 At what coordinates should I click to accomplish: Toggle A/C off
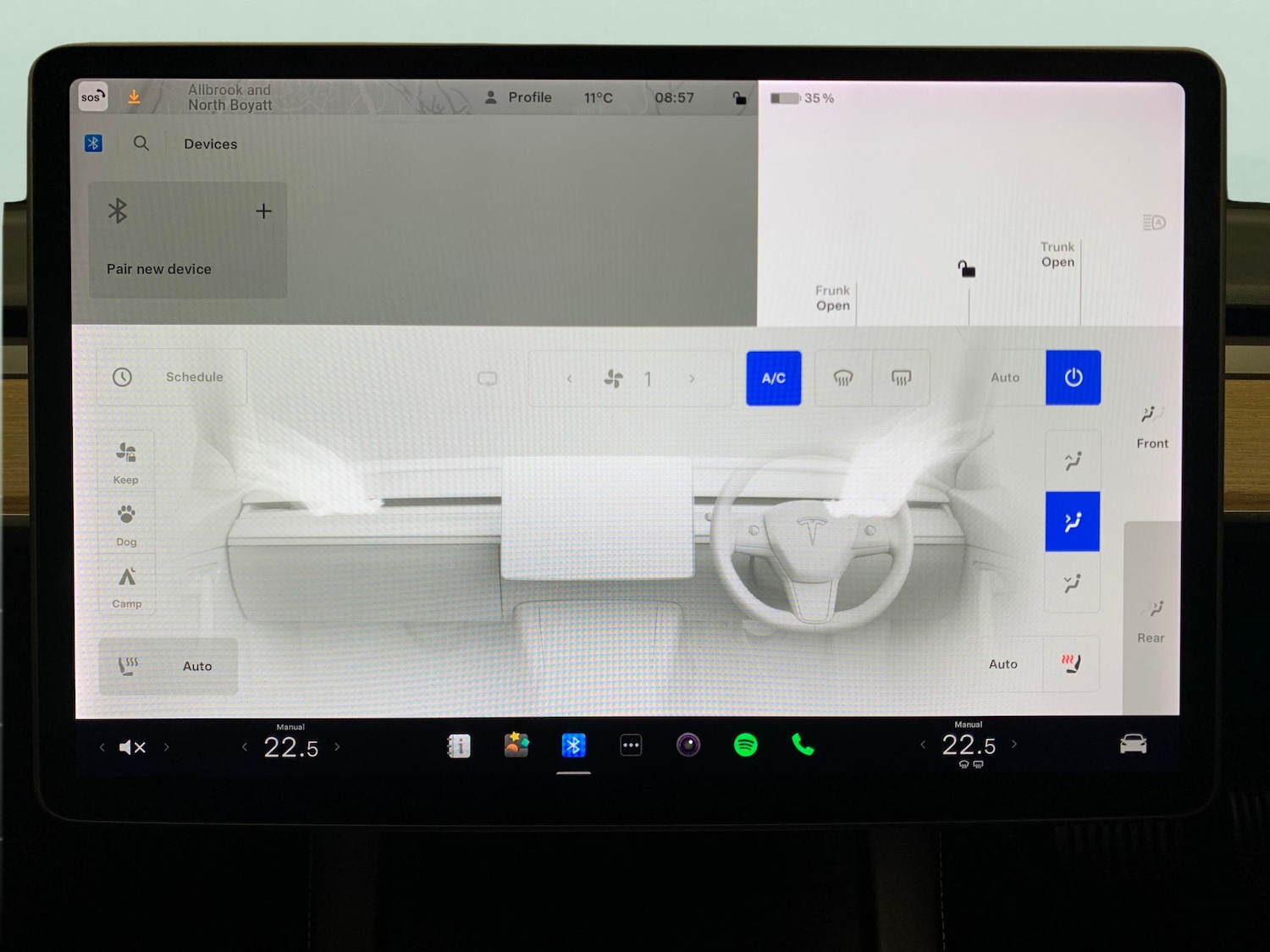tap(772, 378)
